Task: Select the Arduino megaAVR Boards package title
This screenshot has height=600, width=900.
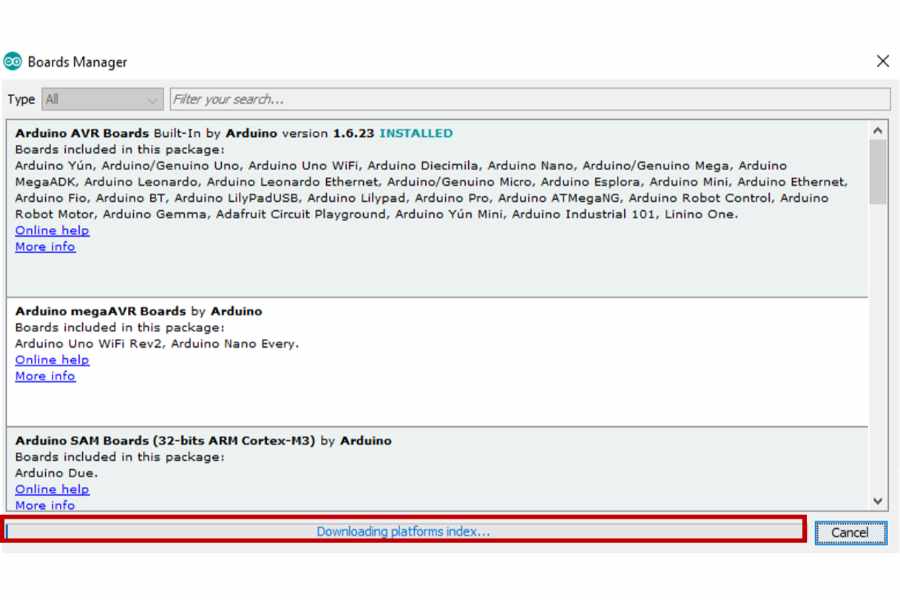Action: tap(100, 311)
